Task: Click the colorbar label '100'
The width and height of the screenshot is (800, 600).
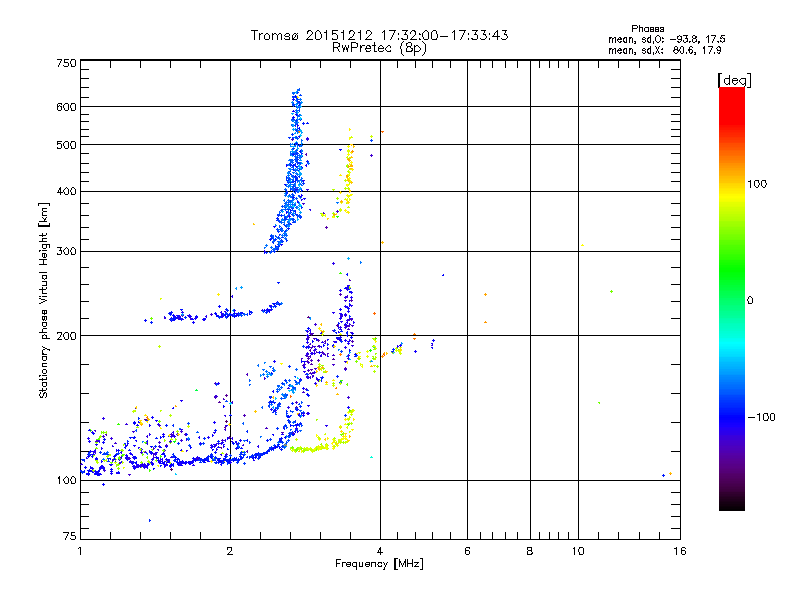Action: (757, 184)
